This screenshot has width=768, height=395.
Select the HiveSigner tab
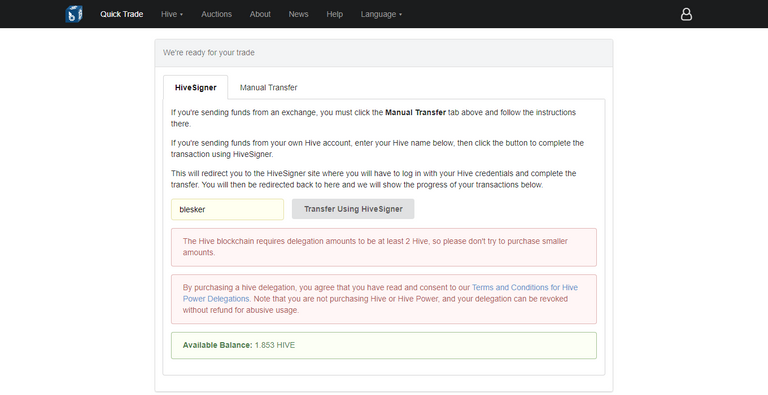click(x=195, y=87)
